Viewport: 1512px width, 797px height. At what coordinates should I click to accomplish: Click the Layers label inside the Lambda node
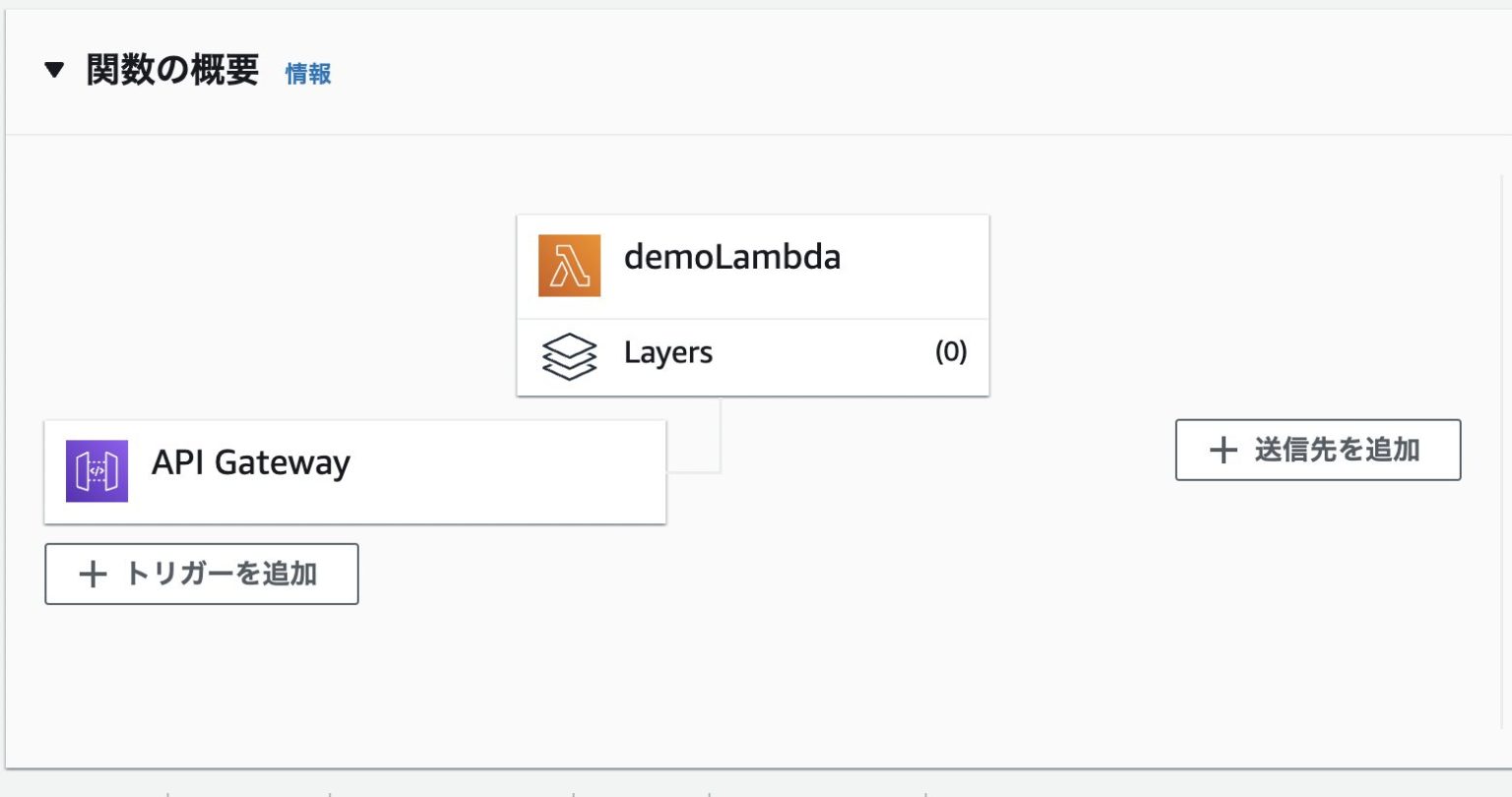click(668, 353)
